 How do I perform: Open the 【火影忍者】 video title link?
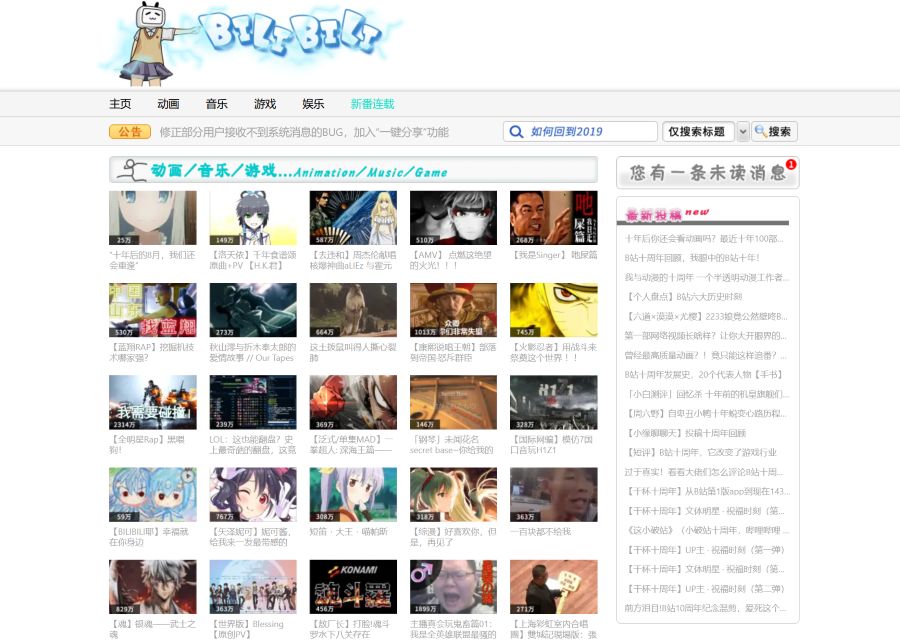point(553,352)
